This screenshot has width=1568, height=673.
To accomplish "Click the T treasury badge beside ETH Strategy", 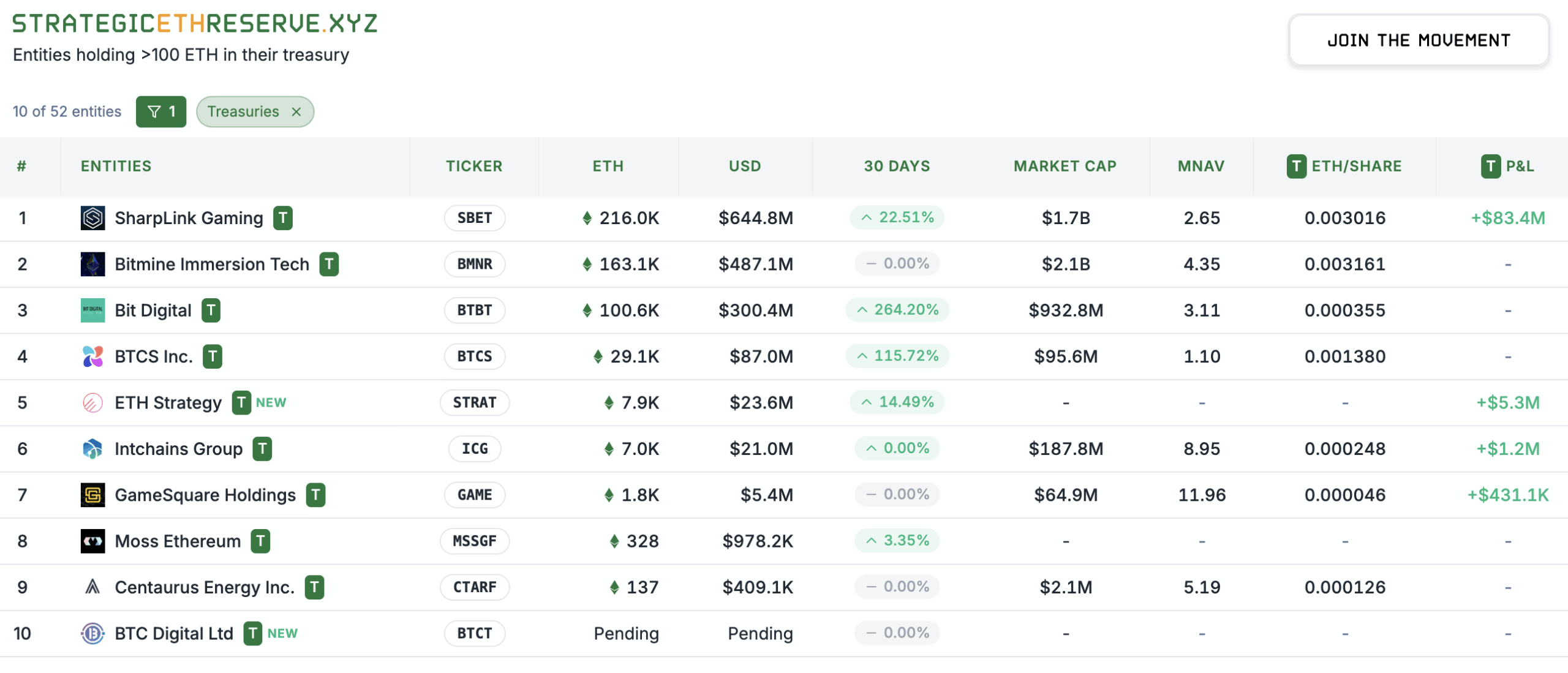I will 241,403.
